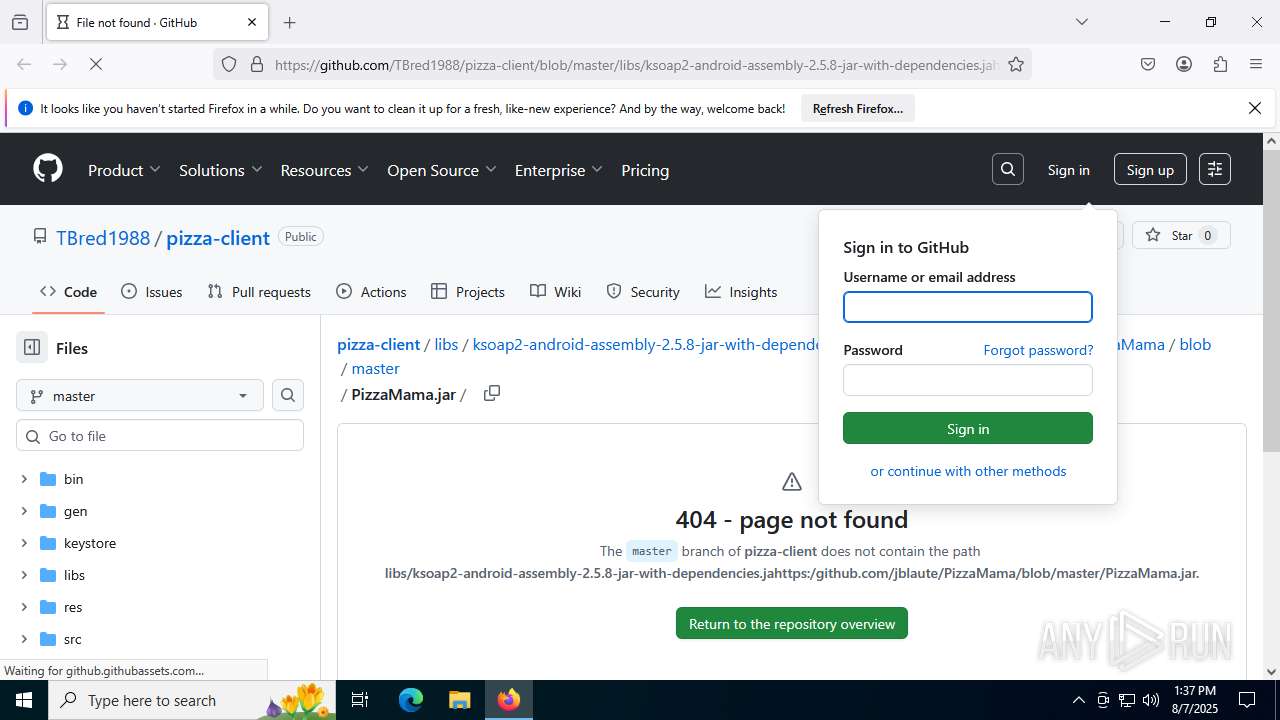Open the Firefox account icon
Screen dimensions: 1280x720
1184,64
